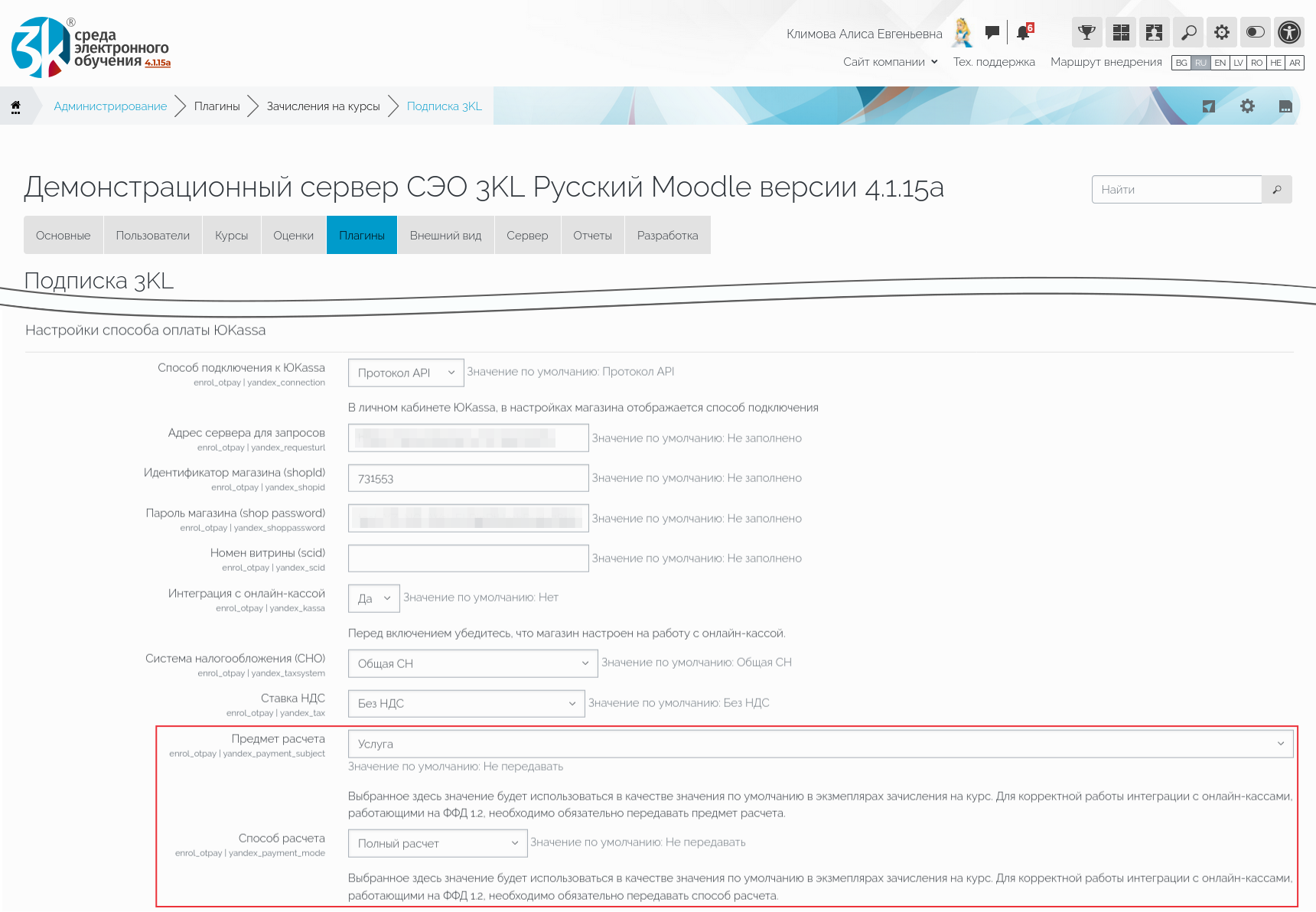Screen dimensions: 1316x912
Task: Open the messages speech bubble icon
Action: (992, 32)
